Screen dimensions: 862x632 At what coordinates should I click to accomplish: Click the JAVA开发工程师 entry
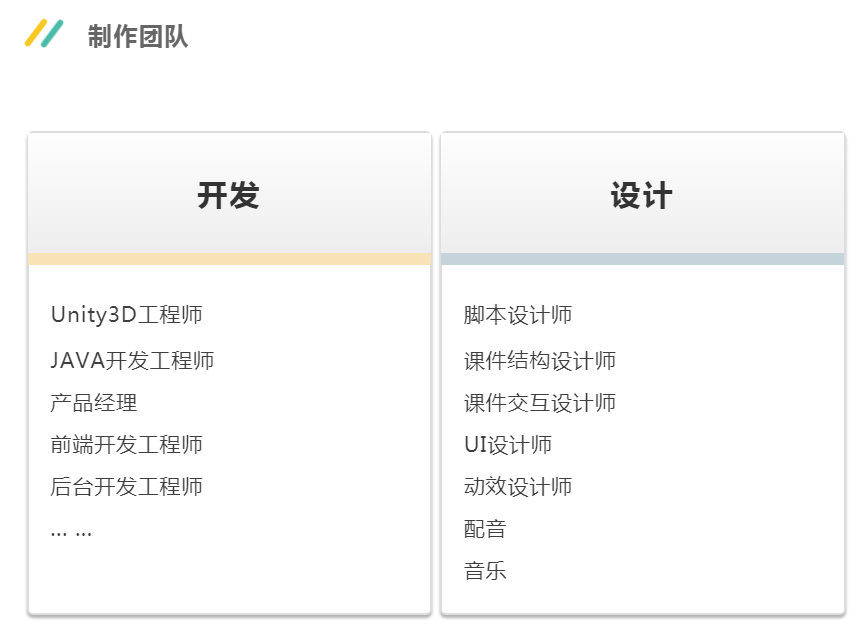coord(132,360)
